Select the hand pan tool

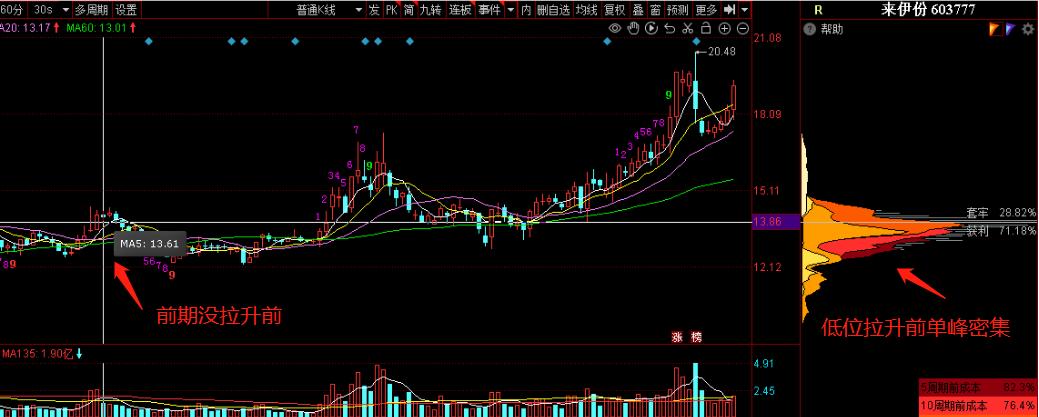click(633, 29)
